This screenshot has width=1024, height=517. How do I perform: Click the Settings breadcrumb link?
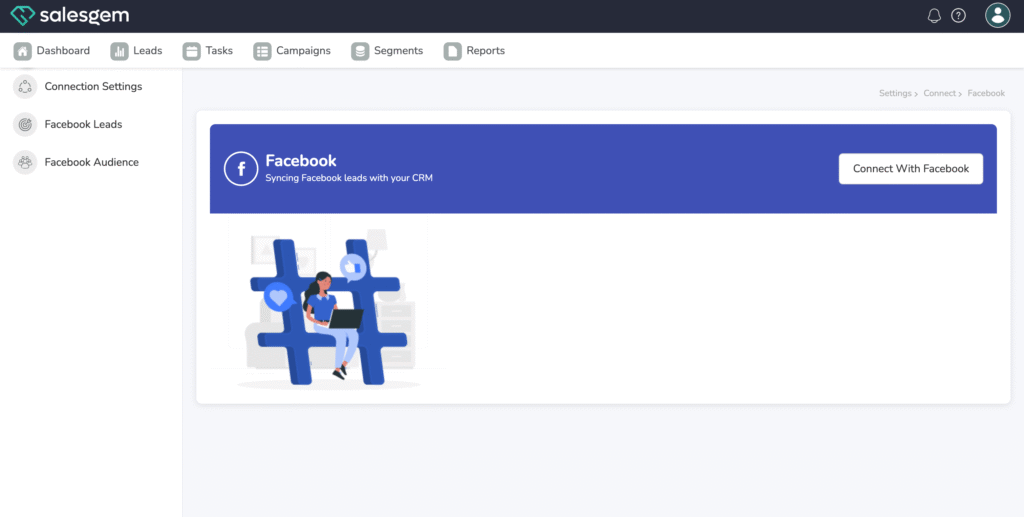[x=895, y=93]
